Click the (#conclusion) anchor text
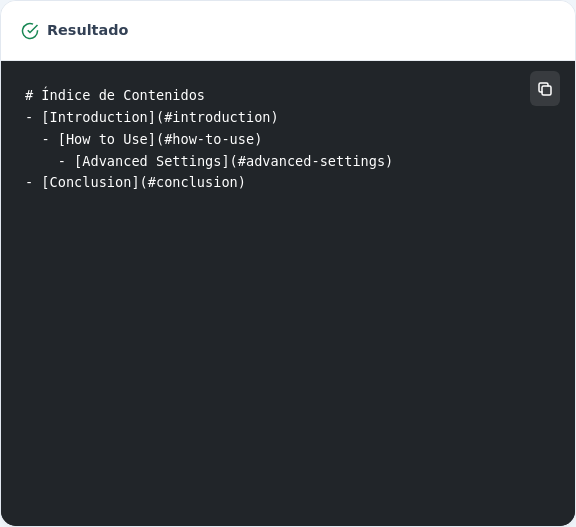576x527 pixels. click(192, 182)
